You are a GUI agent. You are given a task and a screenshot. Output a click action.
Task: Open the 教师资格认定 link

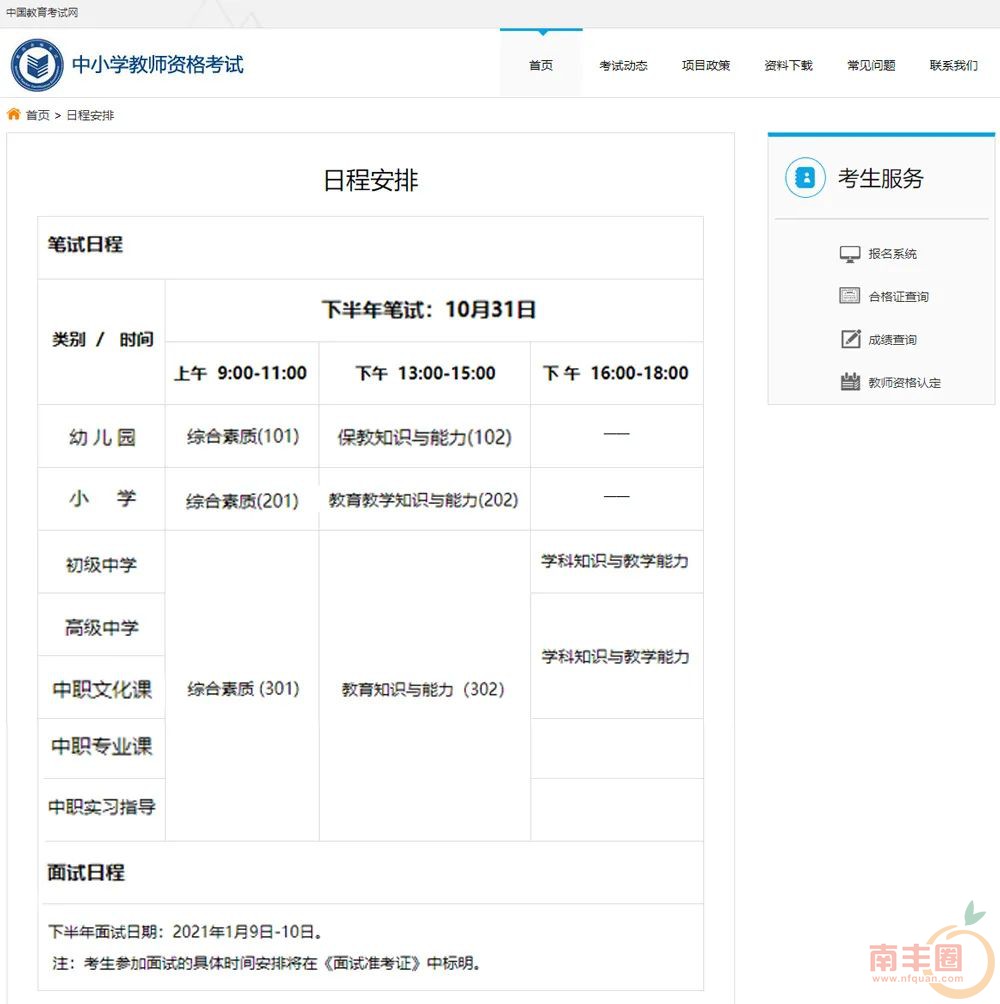click(x=904, y=382)
